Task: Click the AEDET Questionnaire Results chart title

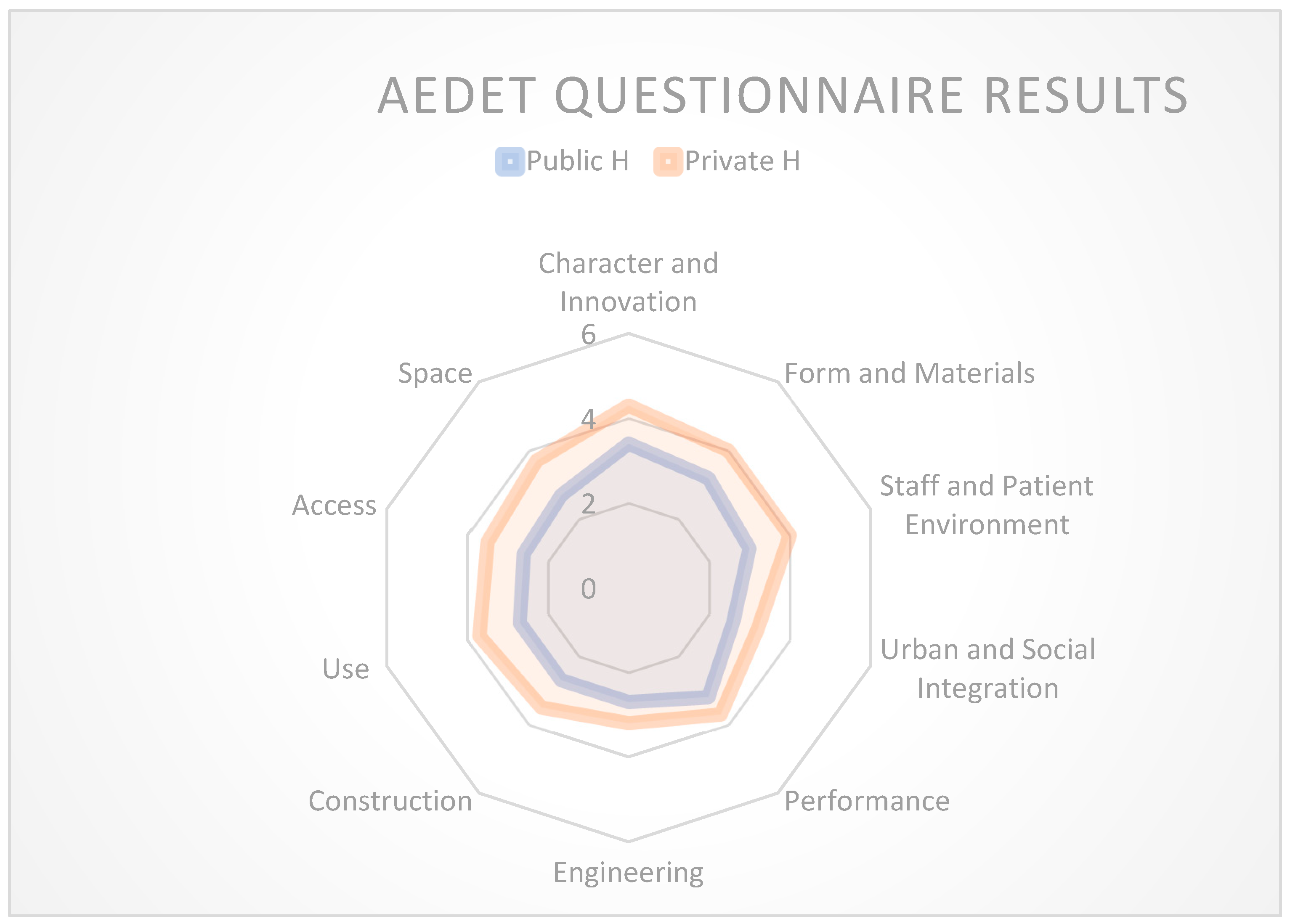Action: point(783,95)
